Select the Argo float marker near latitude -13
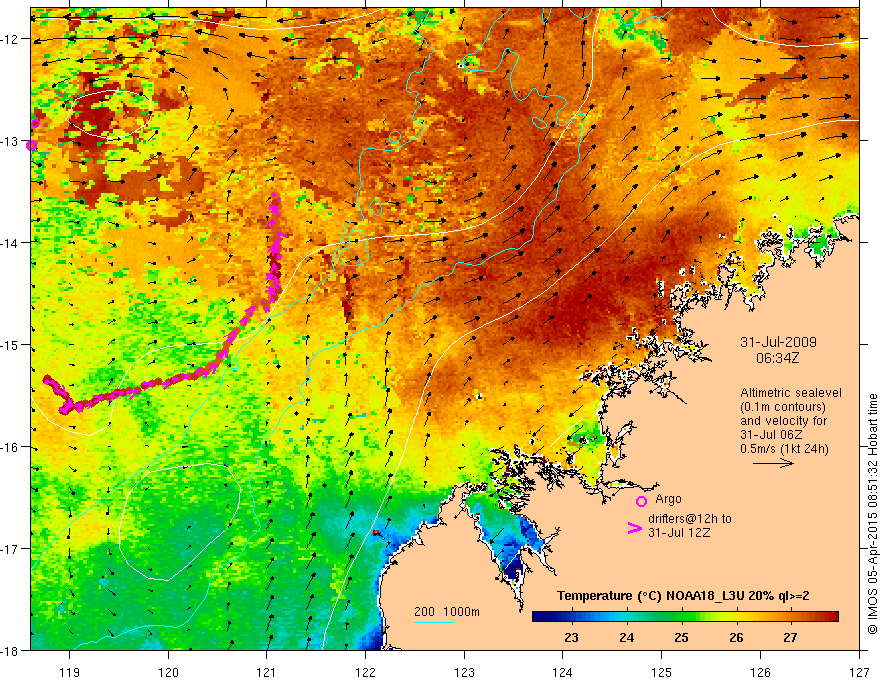880x680 pixels. click(x=31, y=145)
